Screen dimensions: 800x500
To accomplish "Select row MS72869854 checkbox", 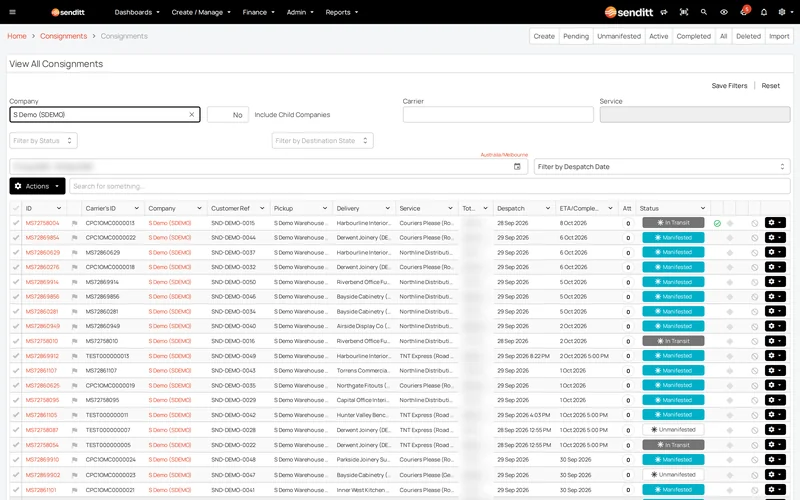I will (16, 238).
